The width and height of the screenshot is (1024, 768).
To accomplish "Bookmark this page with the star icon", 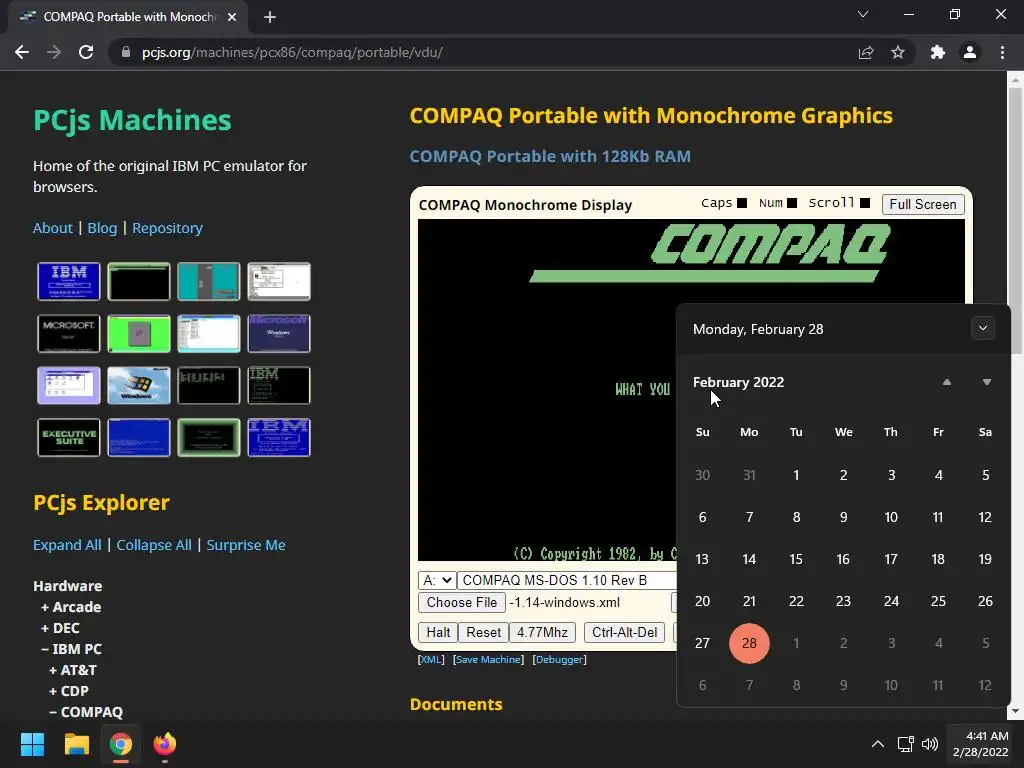I will pyautogui.click(x=898, y=52).
